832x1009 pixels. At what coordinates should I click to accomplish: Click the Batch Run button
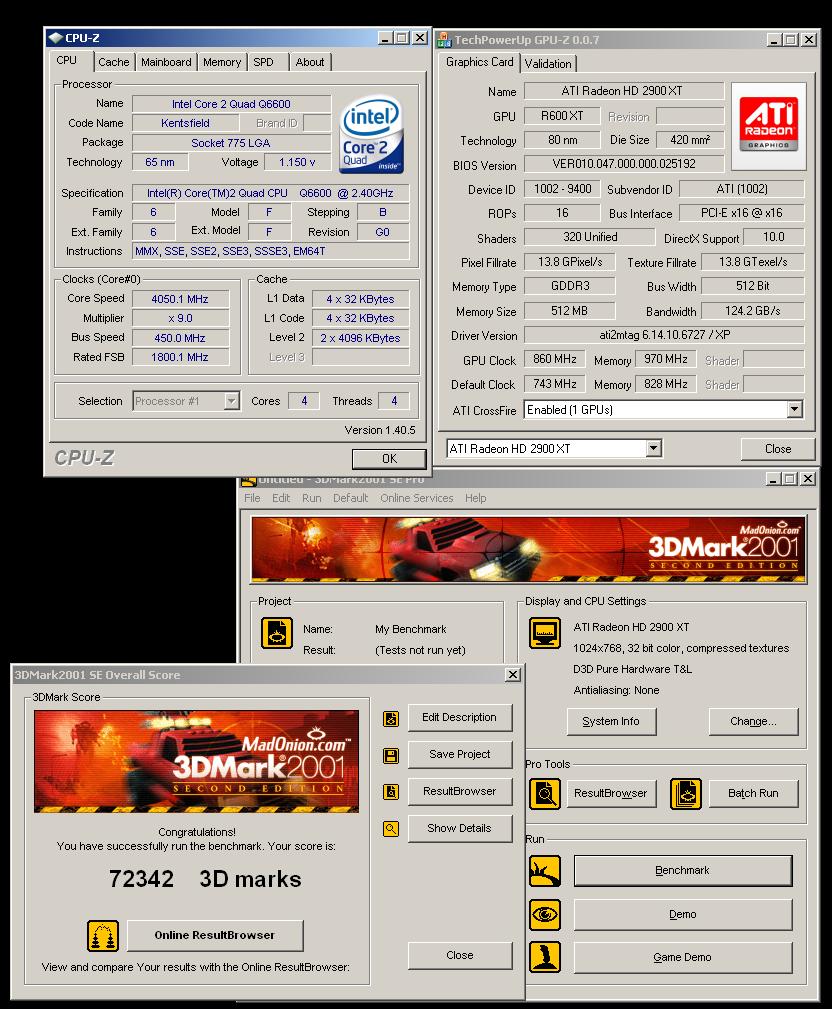point(753,793)
